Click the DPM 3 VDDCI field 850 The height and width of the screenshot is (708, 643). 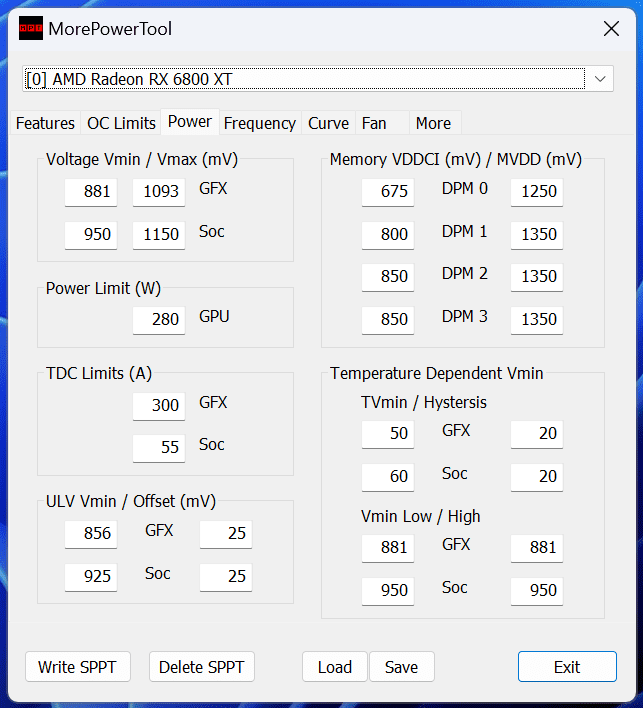pos(388,320)
